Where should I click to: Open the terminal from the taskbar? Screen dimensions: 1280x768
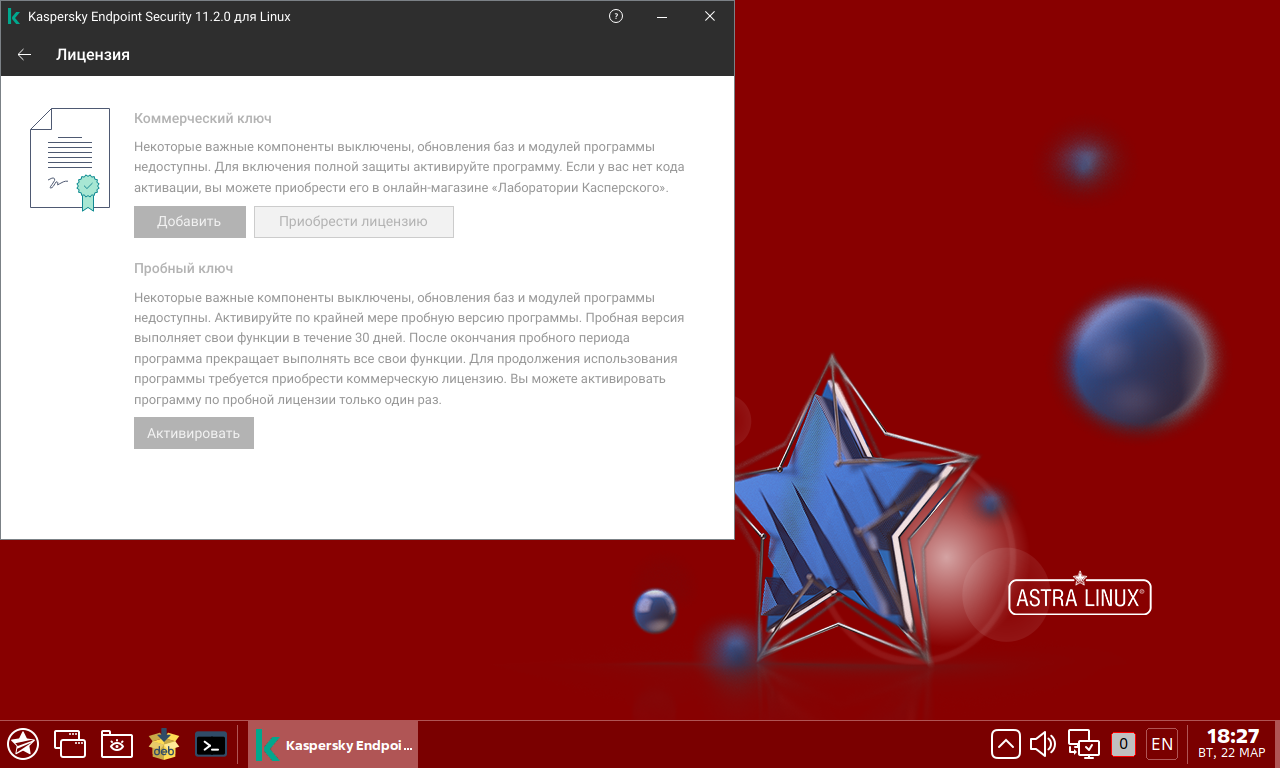tap(211, 744)
